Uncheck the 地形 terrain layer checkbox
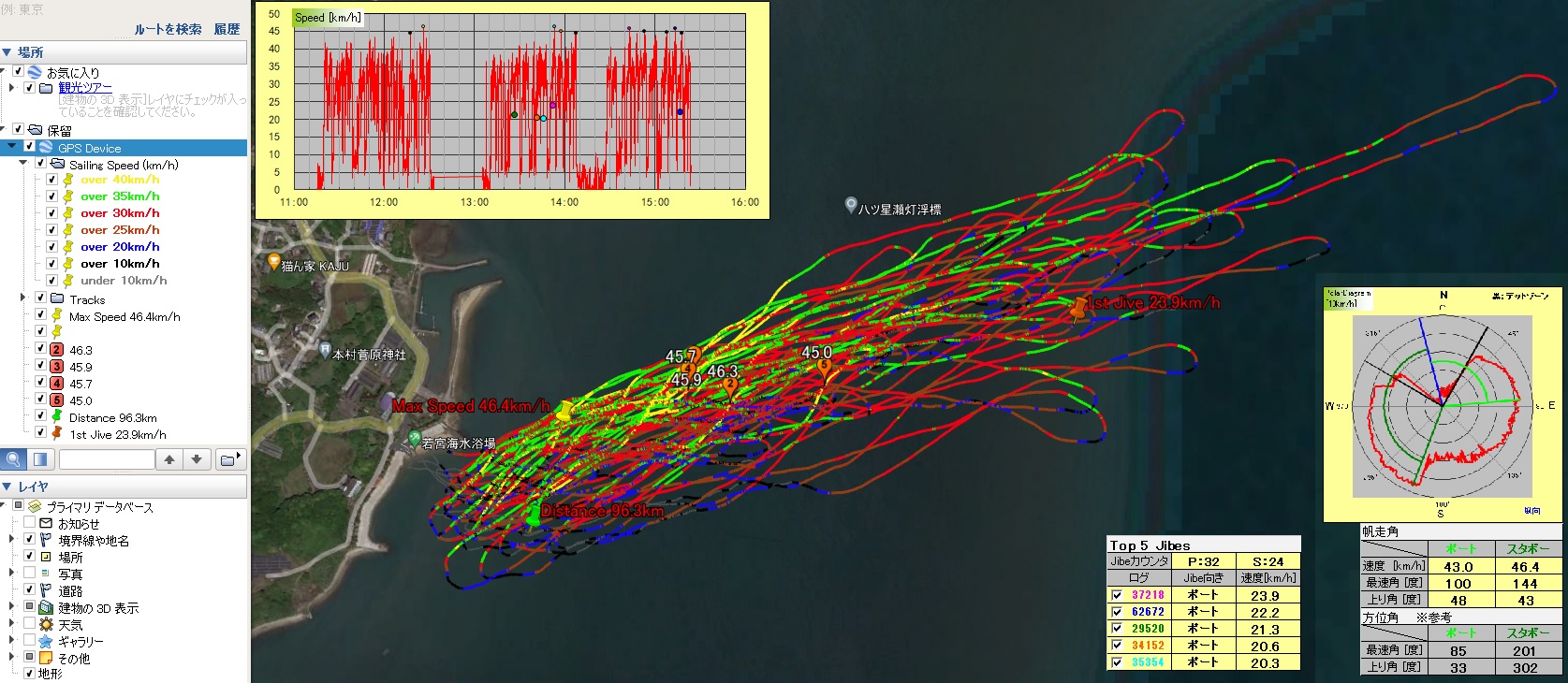 (29, 673)
